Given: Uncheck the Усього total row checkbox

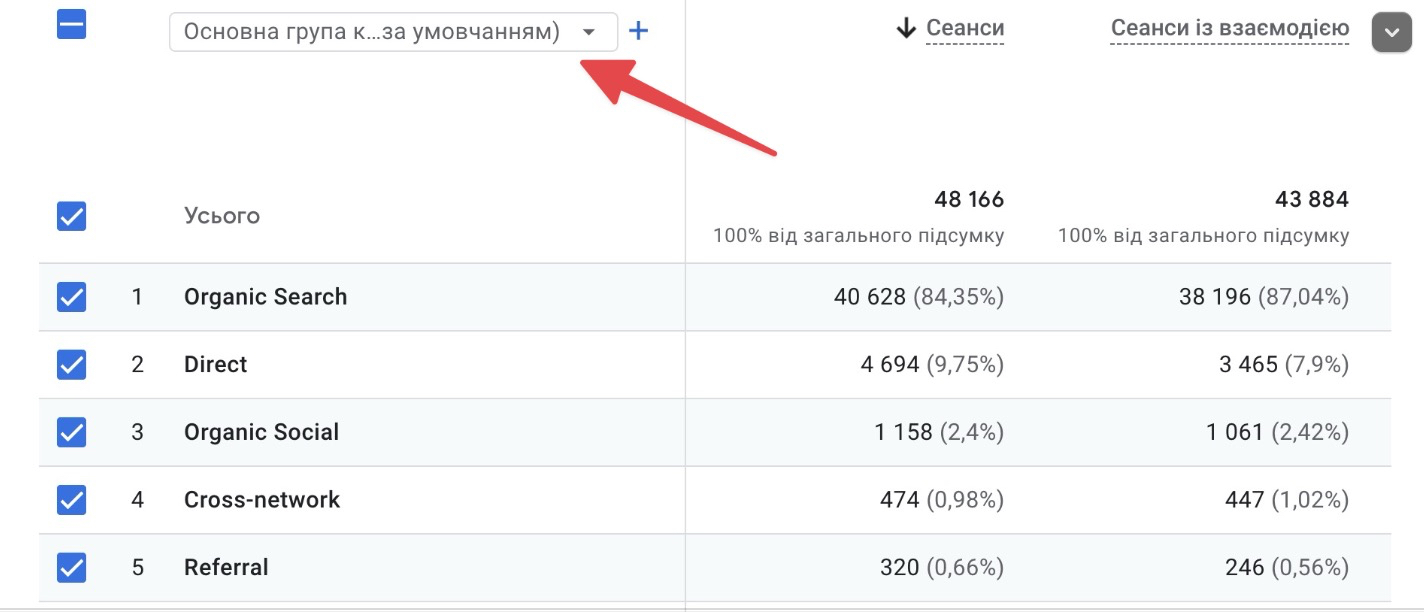Looking at the screenshot, I should point(71,216).
